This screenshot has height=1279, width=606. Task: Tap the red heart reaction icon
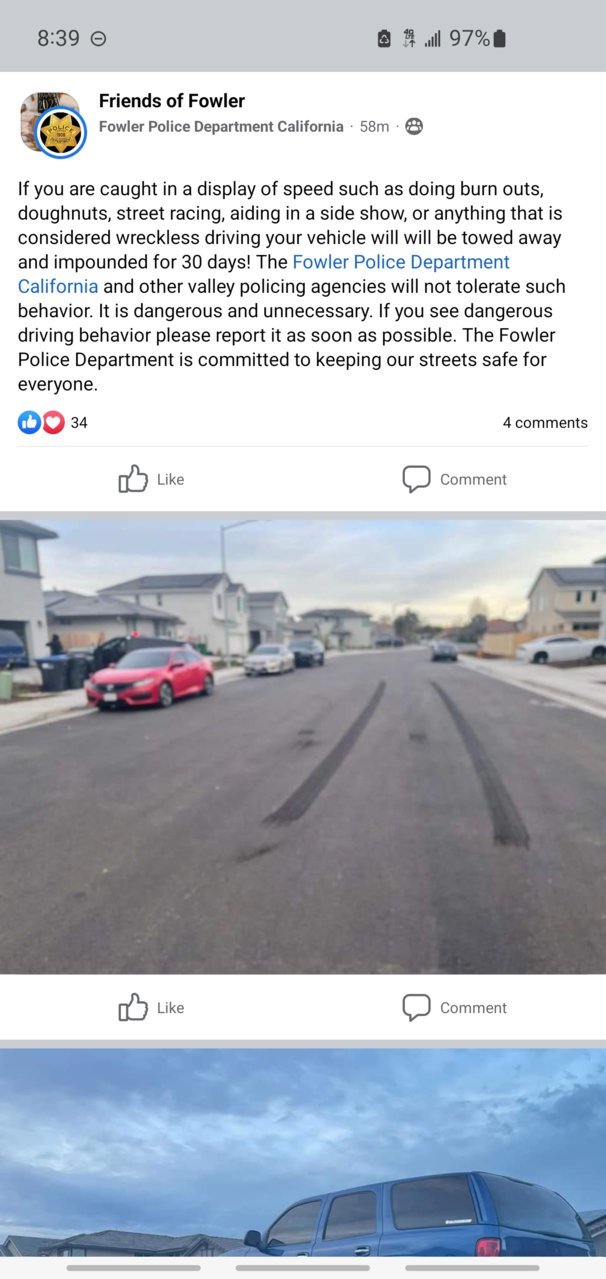[x=53, y=423]
